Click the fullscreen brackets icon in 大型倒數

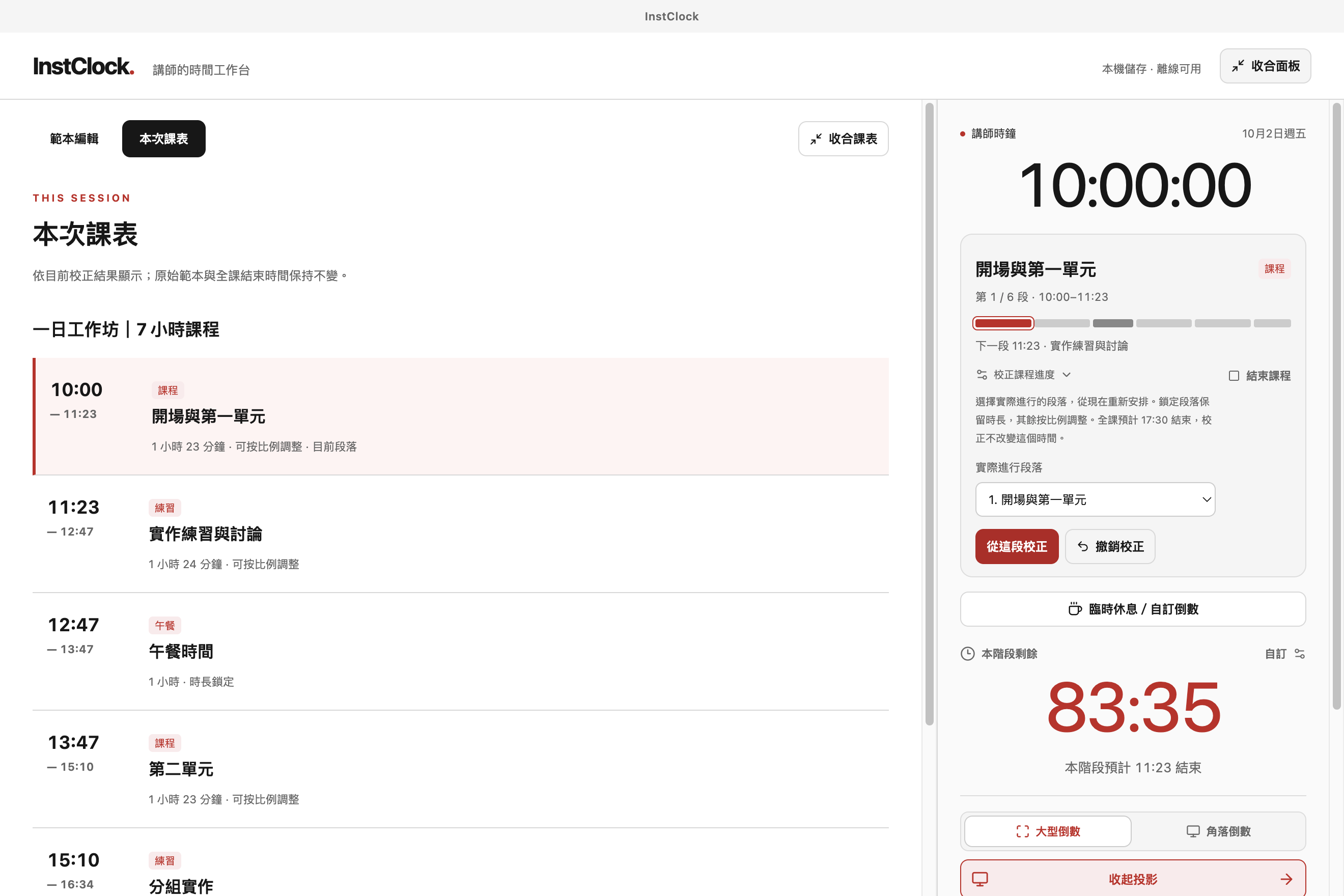[x=1023, y=831]
